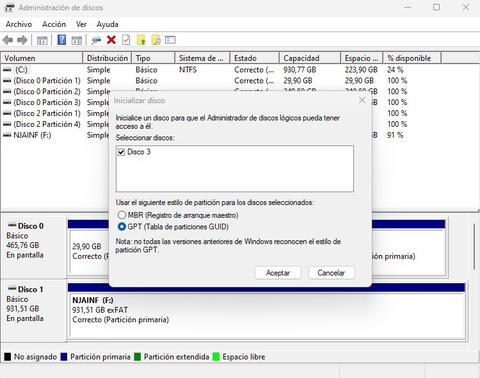Click the connect/refresh disk toolbar icon
This screenshot has width=480, height=378.
coord(96,40)
